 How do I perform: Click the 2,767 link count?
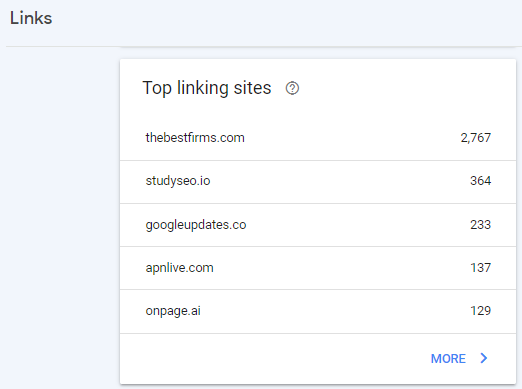pyautogui.click(x=476, y=138)
